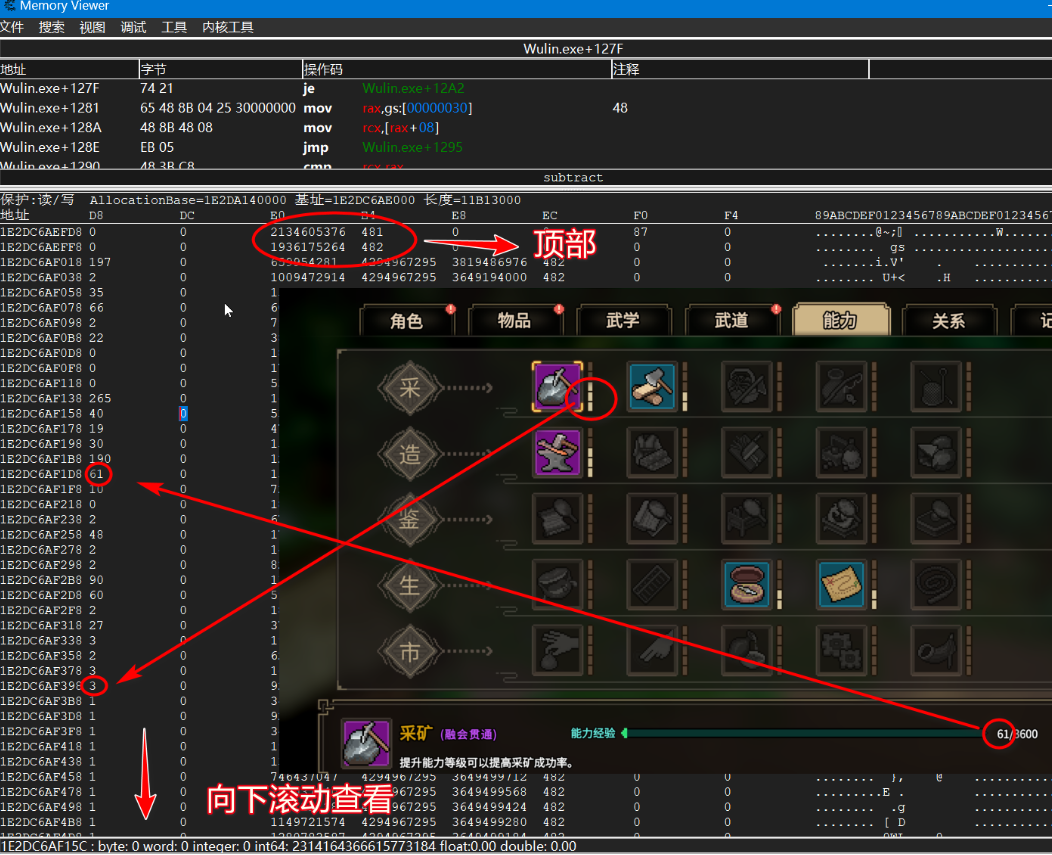
Task: Select the hand with money bag icon
Action: click(x=555, y=649)
